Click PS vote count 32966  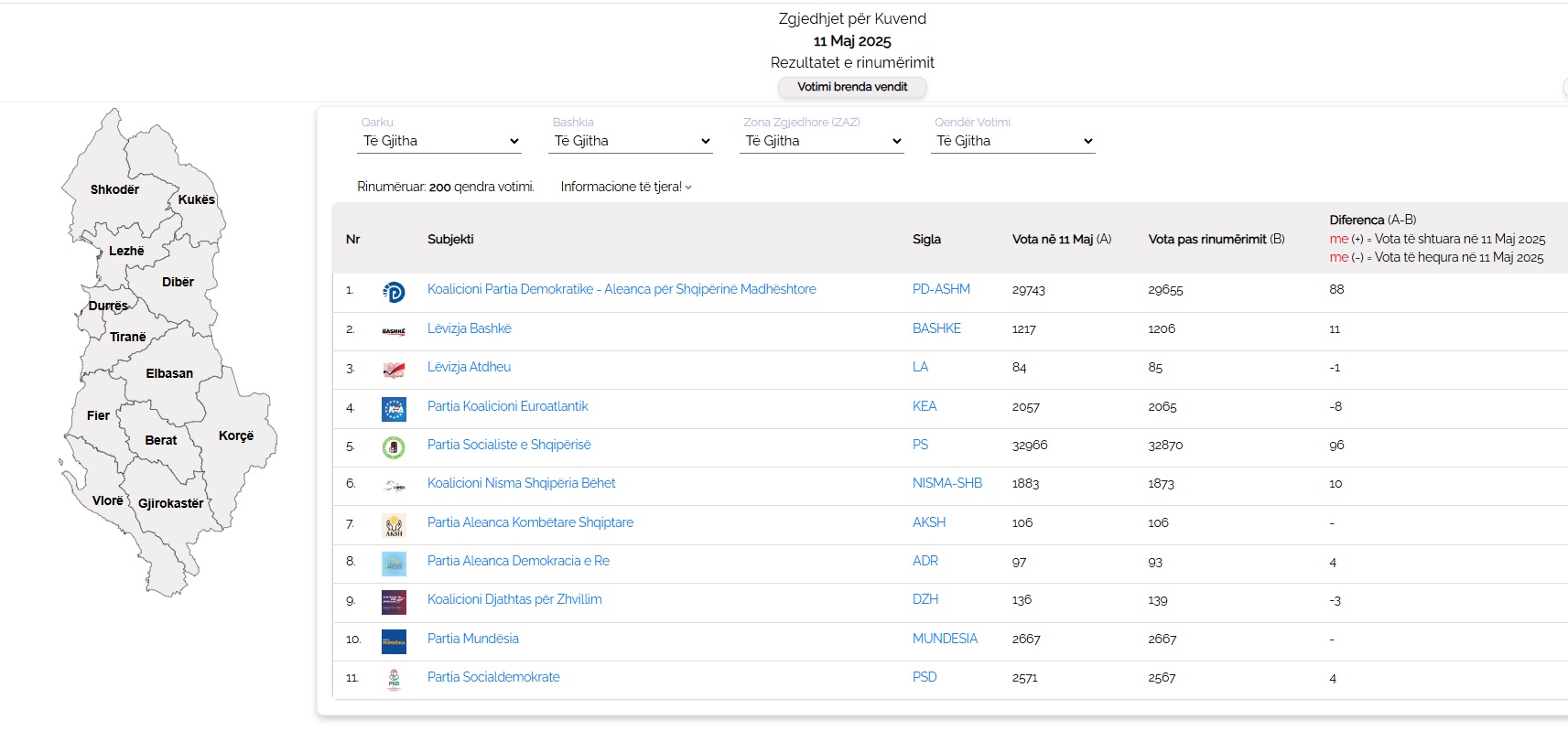[1030, 446]
